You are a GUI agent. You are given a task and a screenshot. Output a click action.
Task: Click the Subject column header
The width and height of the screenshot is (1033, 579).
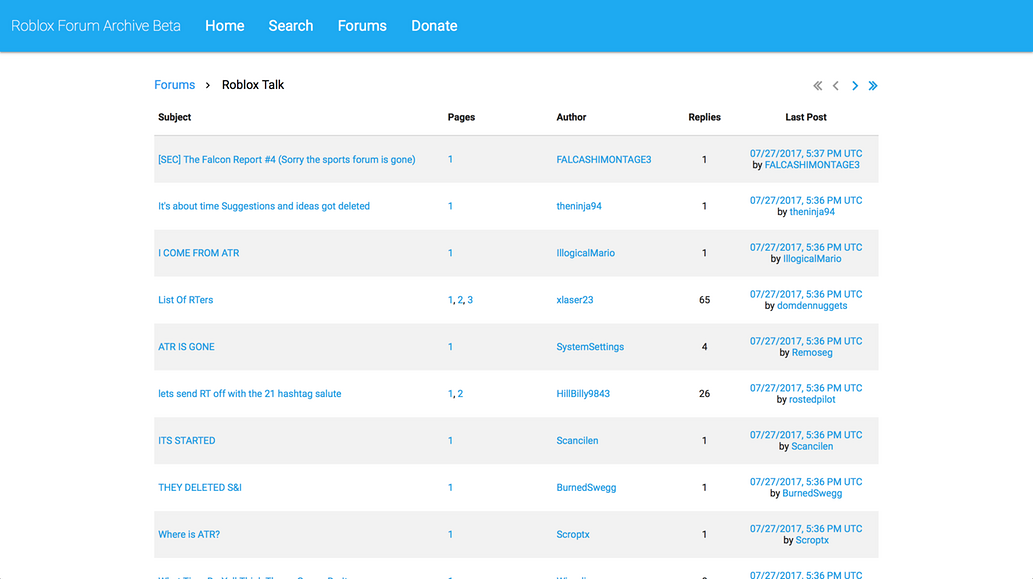pyautogui.click(x=174, y=117)
